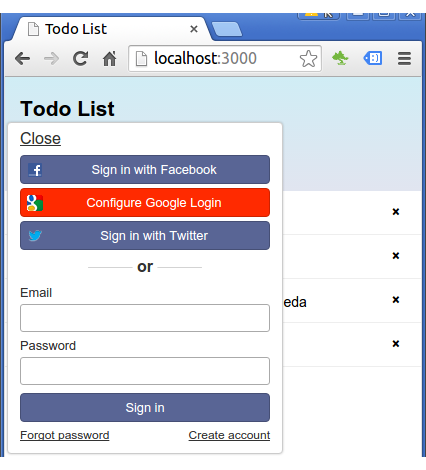Sign in with Twitter
The height and width of the screenshot is (470, 426).
145,236
